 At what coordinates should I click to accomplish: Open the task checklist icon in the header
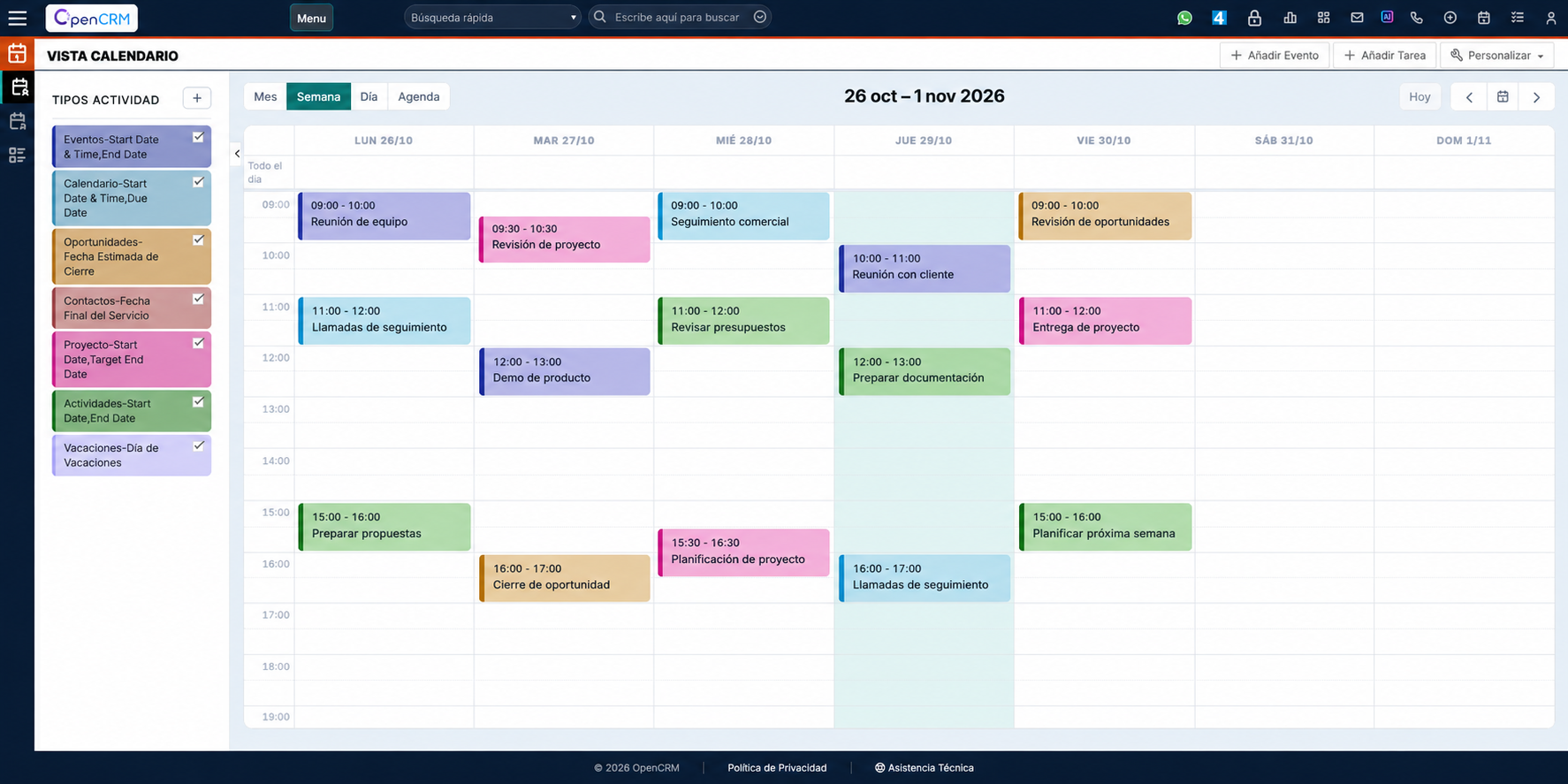tap(1518, 18)
